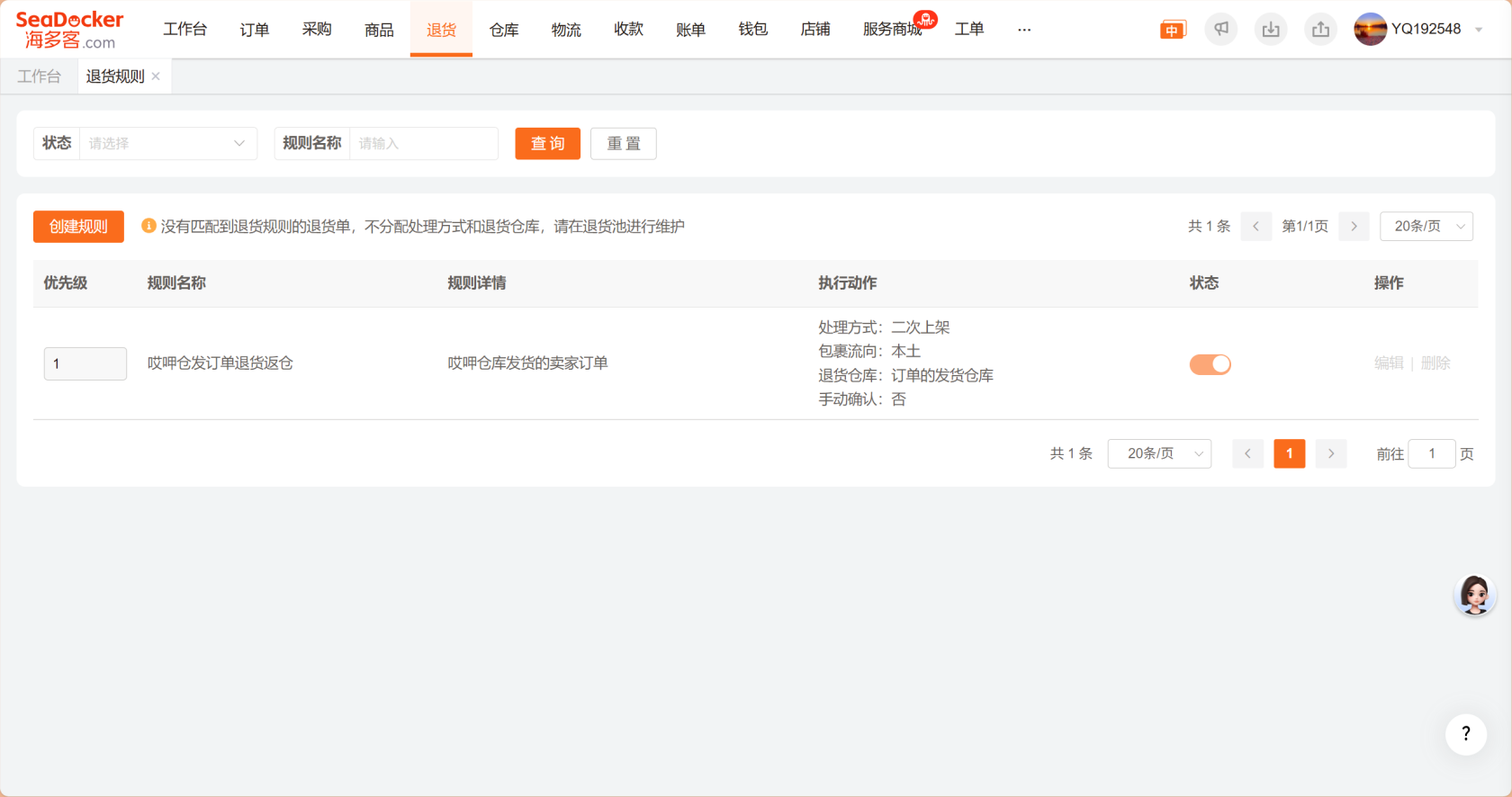Expand the bottom 20条/页 page size selector
Screen dimensions: 1512x797
tap(1159, 454)
